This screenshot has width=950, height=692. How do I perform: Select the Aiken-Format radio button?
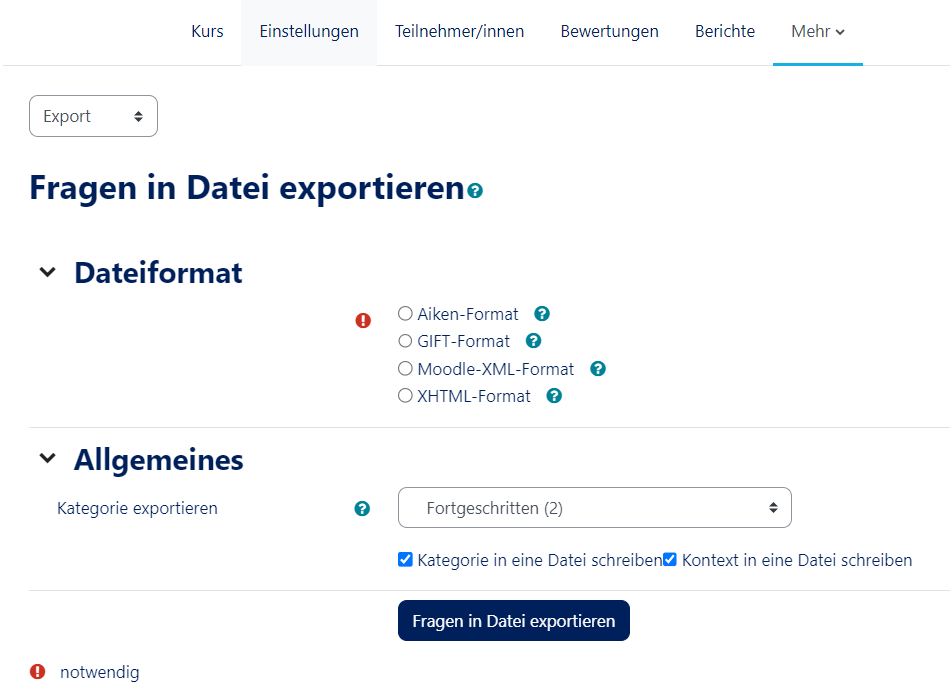coord(405,314)
